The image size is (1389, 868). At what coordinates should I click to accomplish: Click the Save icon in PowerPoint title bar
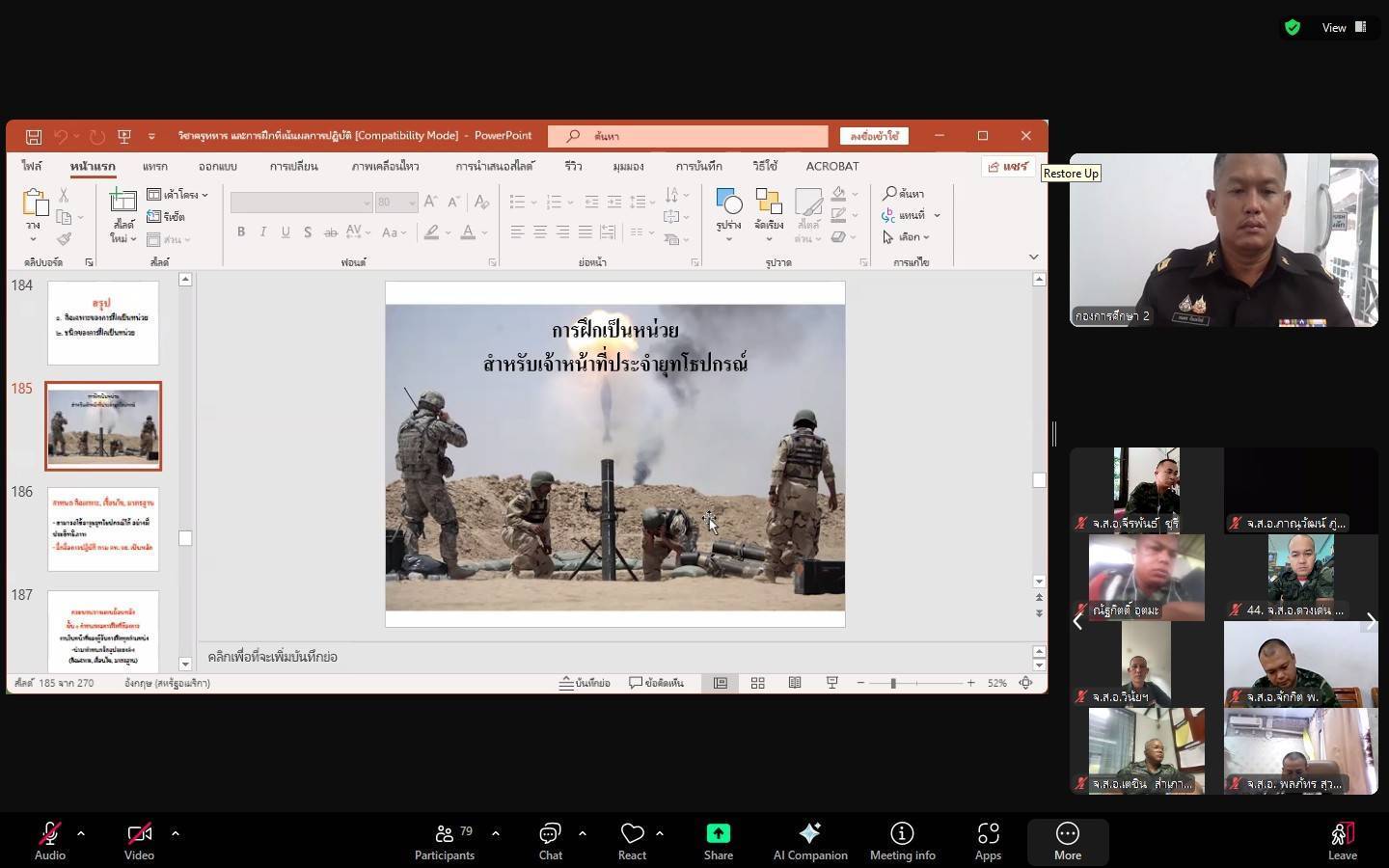click(x=34, y=136)
